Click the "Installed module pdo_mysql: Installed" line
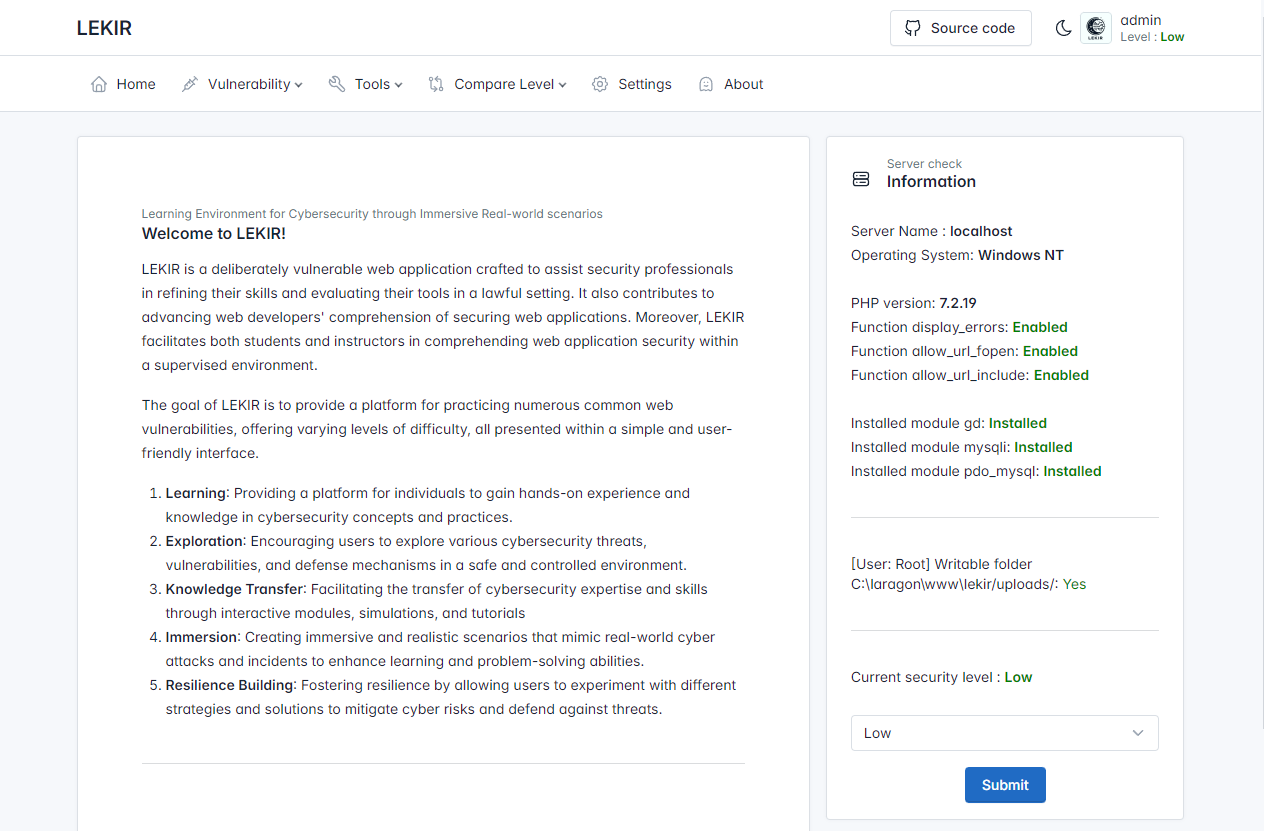 pyautogui.click(x=976, y=471)
